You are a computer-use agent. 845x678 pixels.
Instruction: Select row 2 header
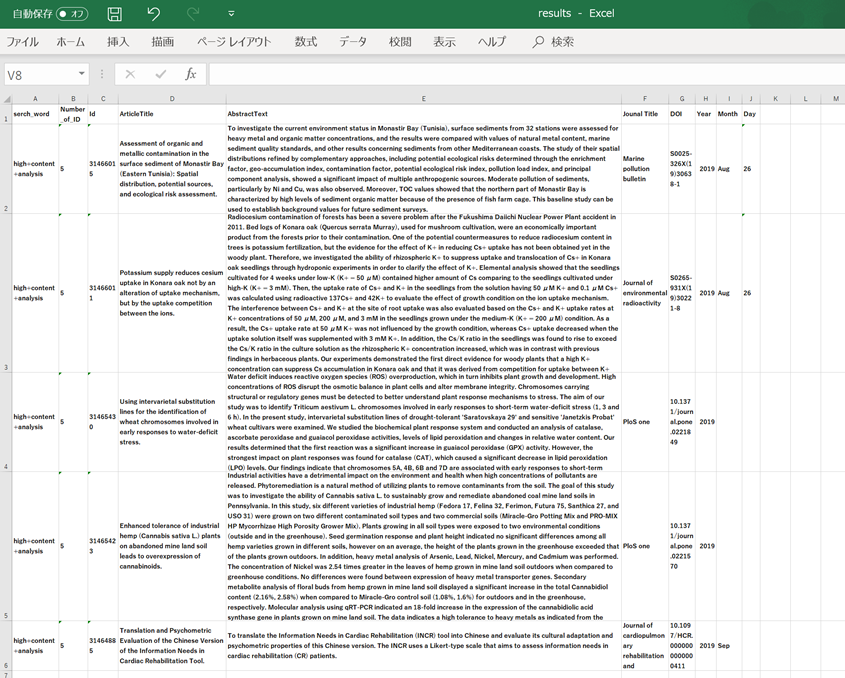coord(6,169)
